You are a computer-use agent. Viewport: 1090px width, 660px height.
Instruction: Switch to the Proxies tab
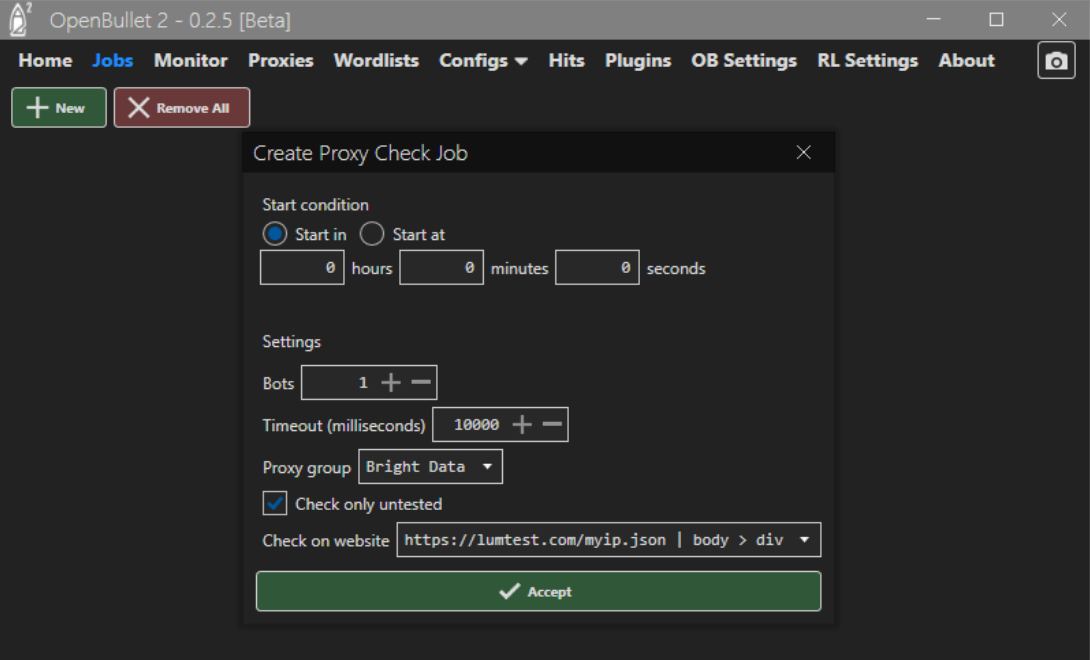pyautogui.click(x=281, y=61)
